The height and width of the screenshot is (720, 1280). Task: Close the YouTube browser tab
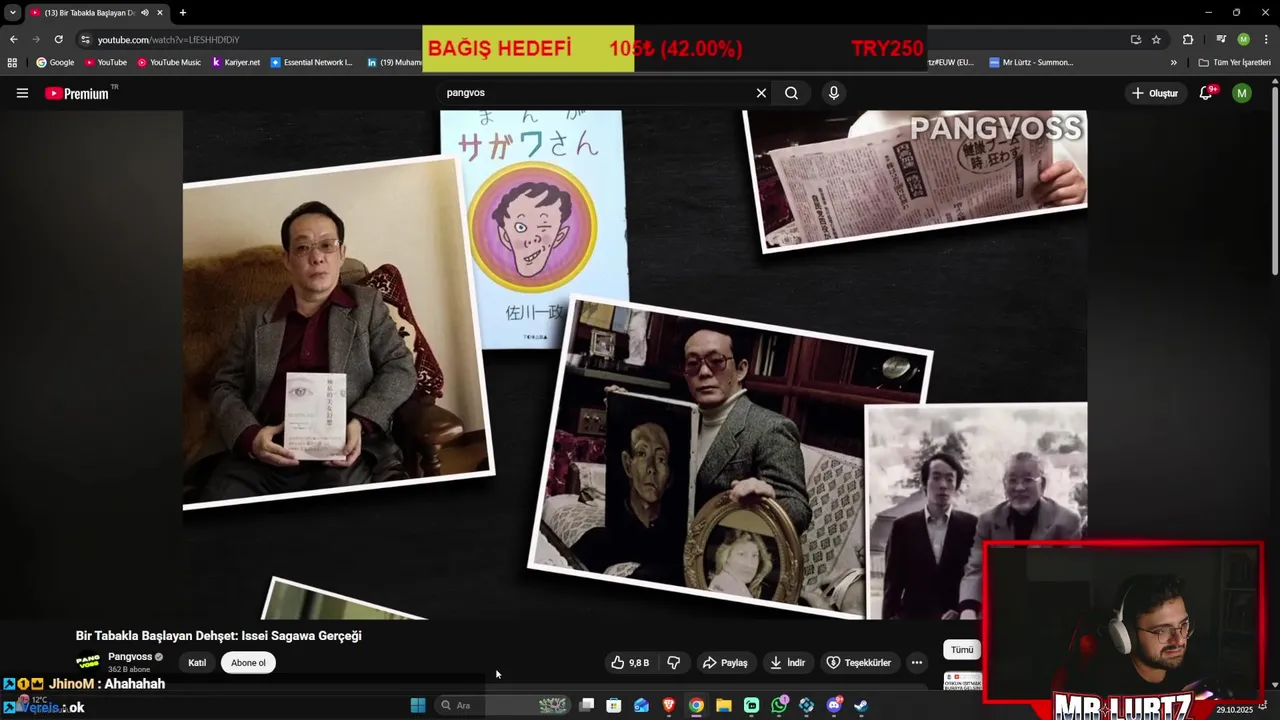[160, 13]
